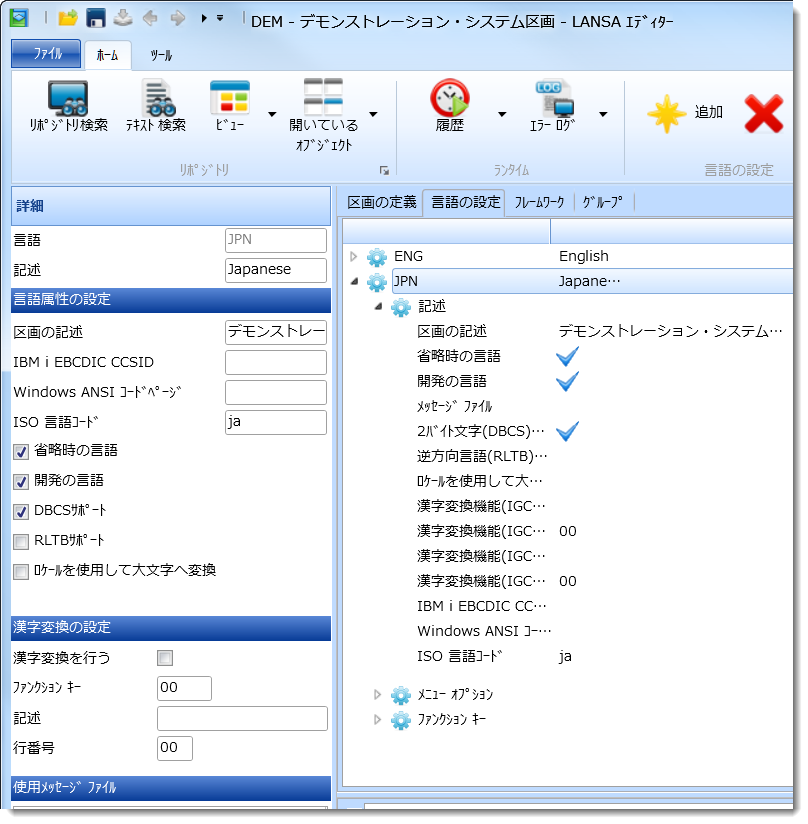Image resolution: width=808 pixels, height=824 pixels.
Task: Open the quick access toolbar customize dropdown
Action: [x=220, y=18]
